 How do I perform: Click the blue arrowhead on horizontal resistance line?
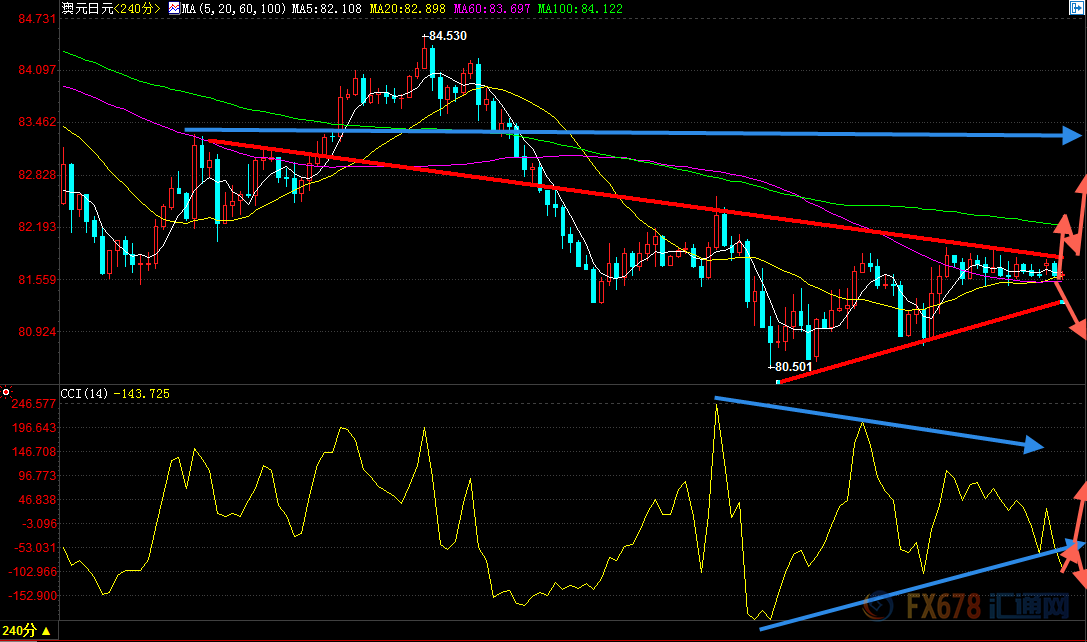[x=1073, y=135]
